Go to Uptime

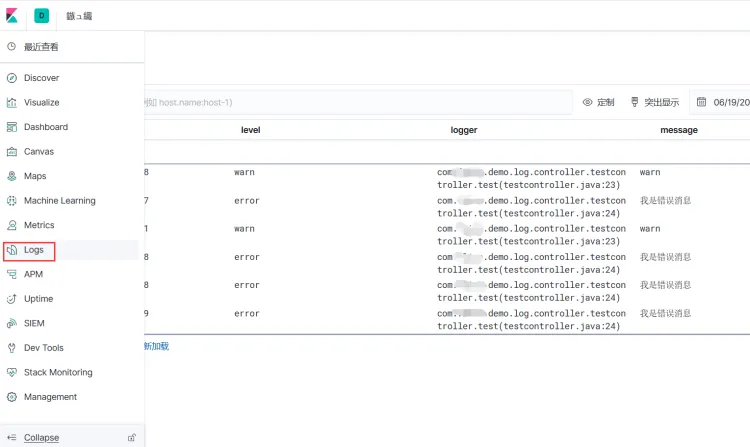(x=38, y=299)
